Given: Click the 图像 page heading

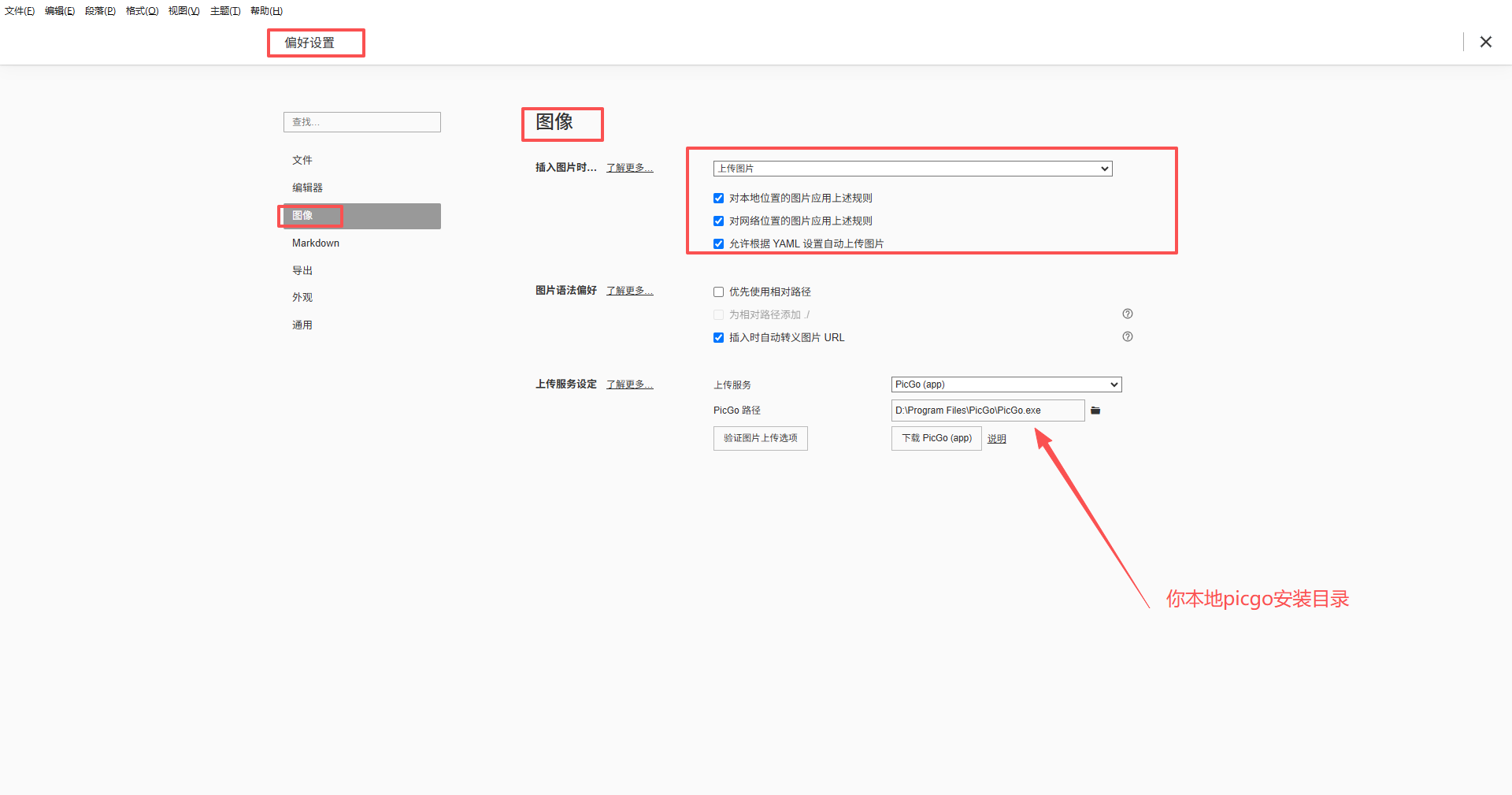Looking at the screenshot, I should point(554,122).
